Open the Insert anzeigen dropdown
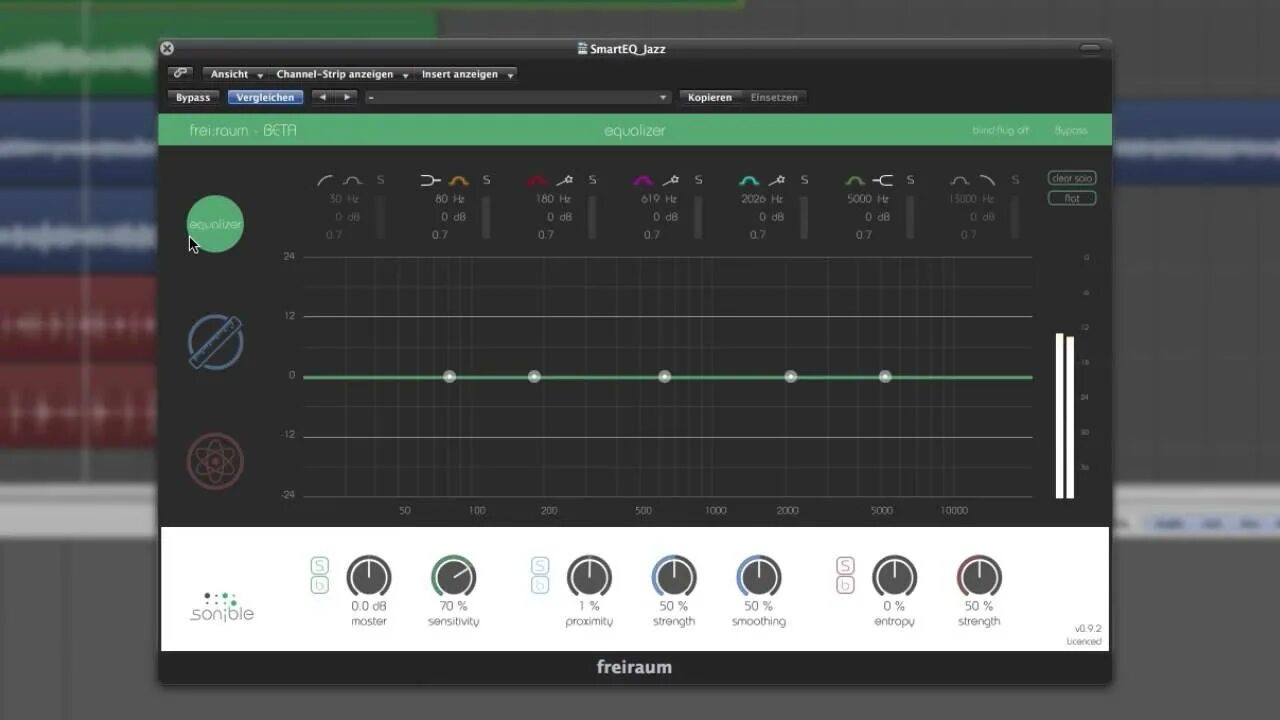The height and width of the screenshot is (720, 1280). point(467,74)
